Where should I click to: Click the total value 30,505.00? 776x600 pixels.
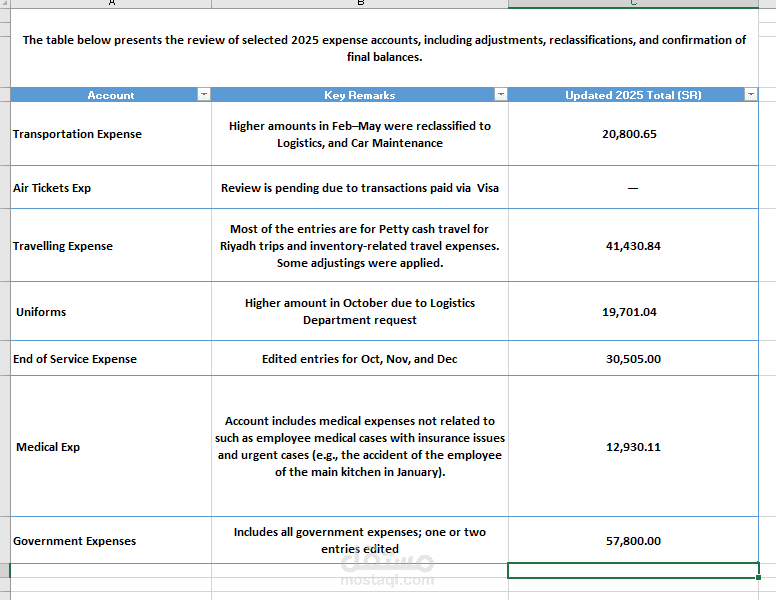[x=633, y=358]
